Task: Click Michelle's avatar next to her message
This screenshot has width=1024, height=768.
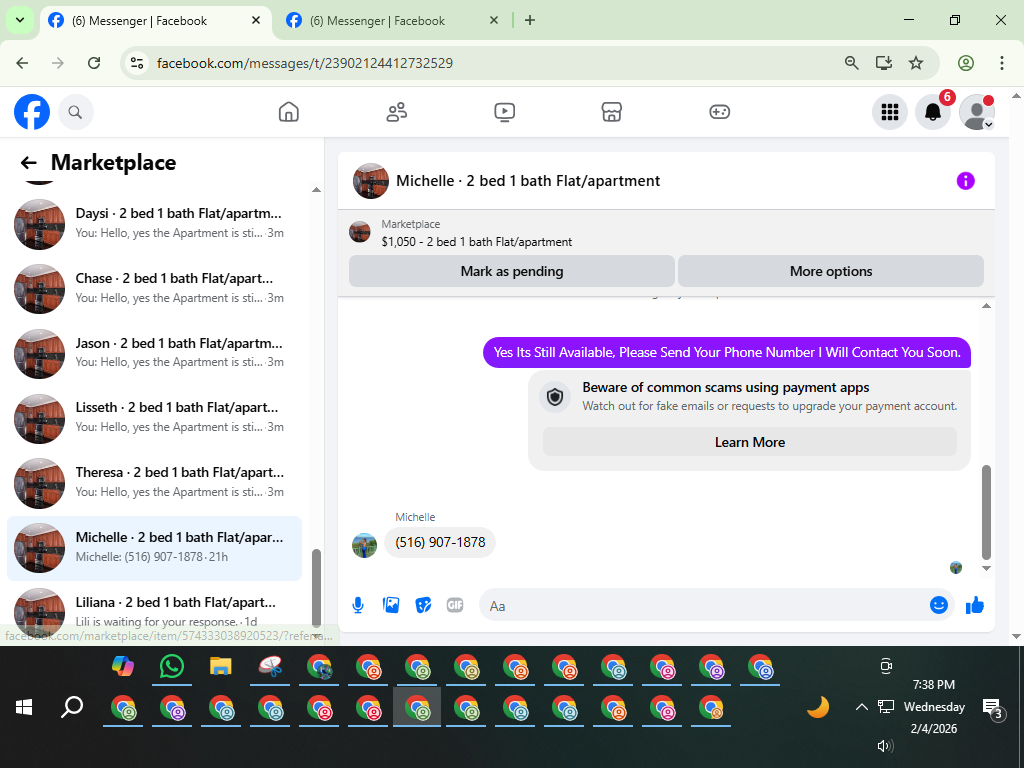Action: coord(364,545)
